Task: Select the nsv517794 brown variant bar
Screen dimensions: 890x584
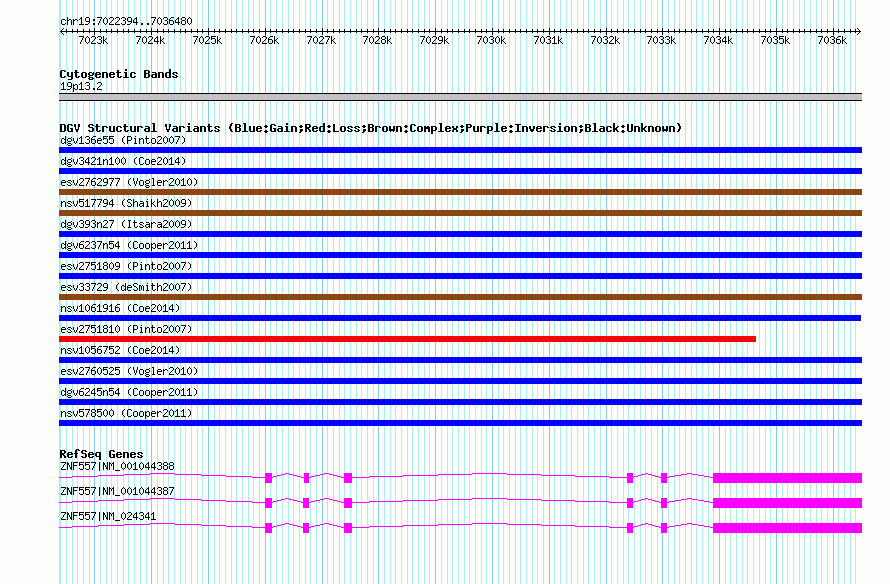Action: (460, 213)
